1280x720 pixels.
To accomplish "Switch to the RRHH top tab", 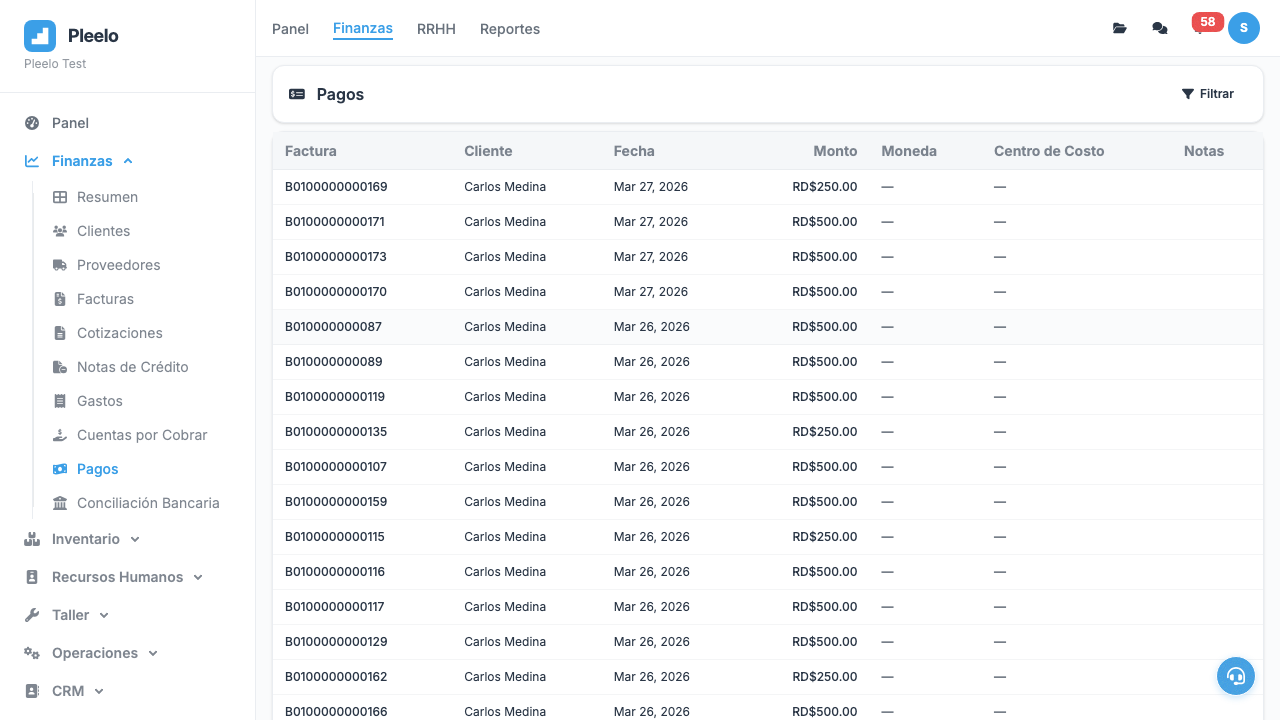I will 436,29.
